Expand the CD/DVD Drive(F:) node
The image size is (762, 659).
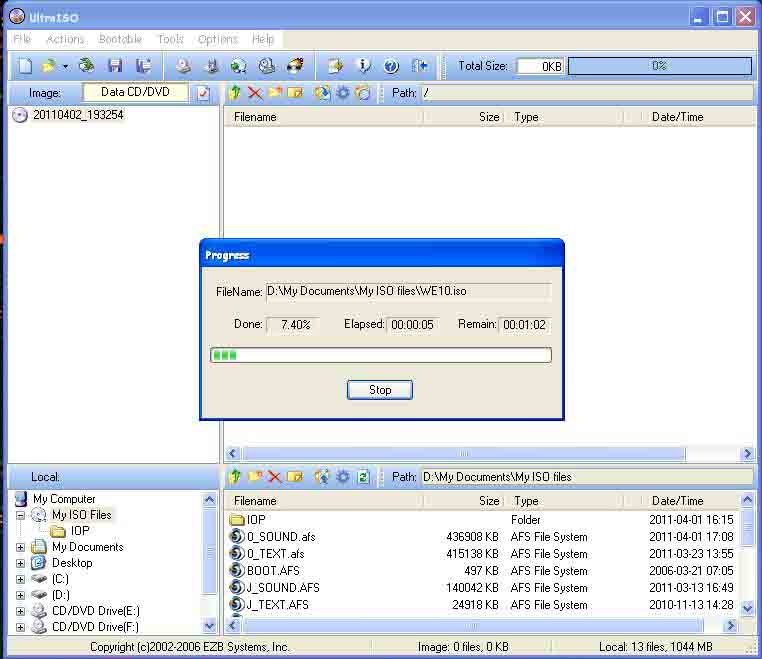coord(20,627)
